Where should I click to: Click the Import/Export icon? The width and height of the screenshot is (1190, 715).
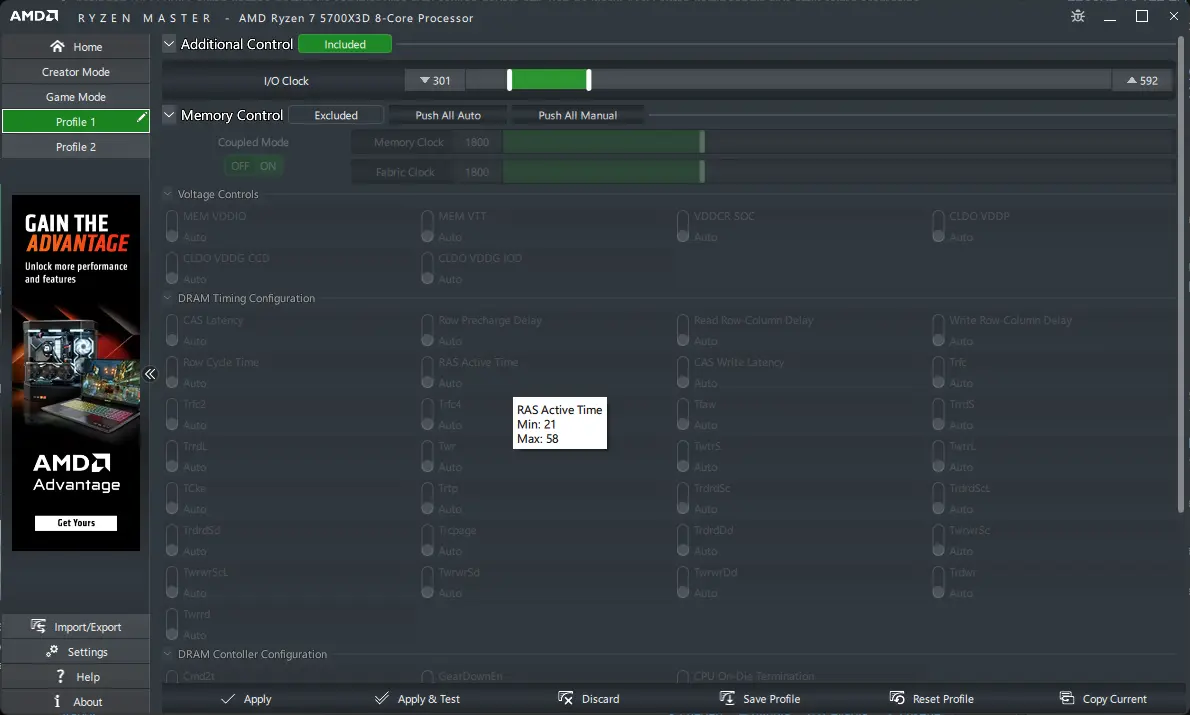(x=38, y=626)
